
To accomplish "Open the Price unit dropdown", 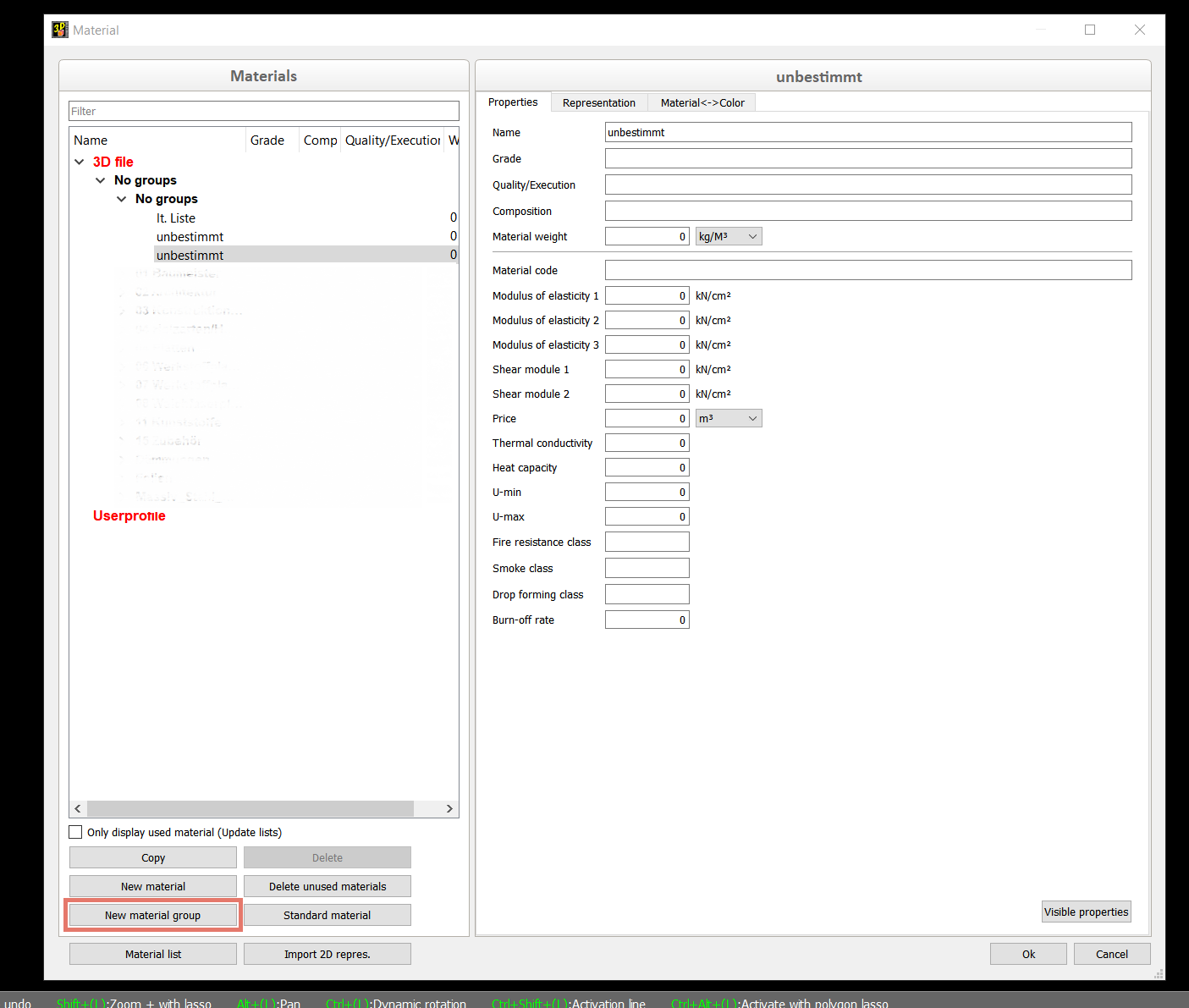I will pos(728,418).
